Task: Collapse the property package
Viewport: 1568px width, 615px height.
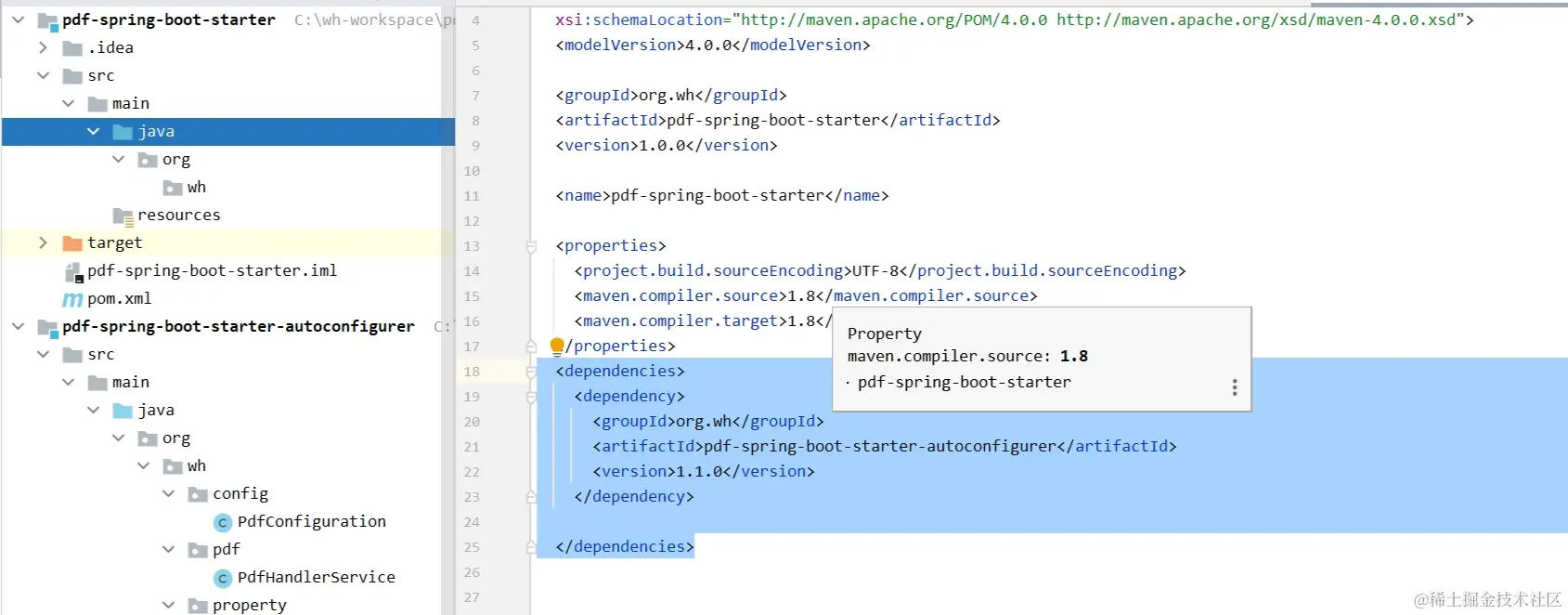Action: [x=168, y=605]
